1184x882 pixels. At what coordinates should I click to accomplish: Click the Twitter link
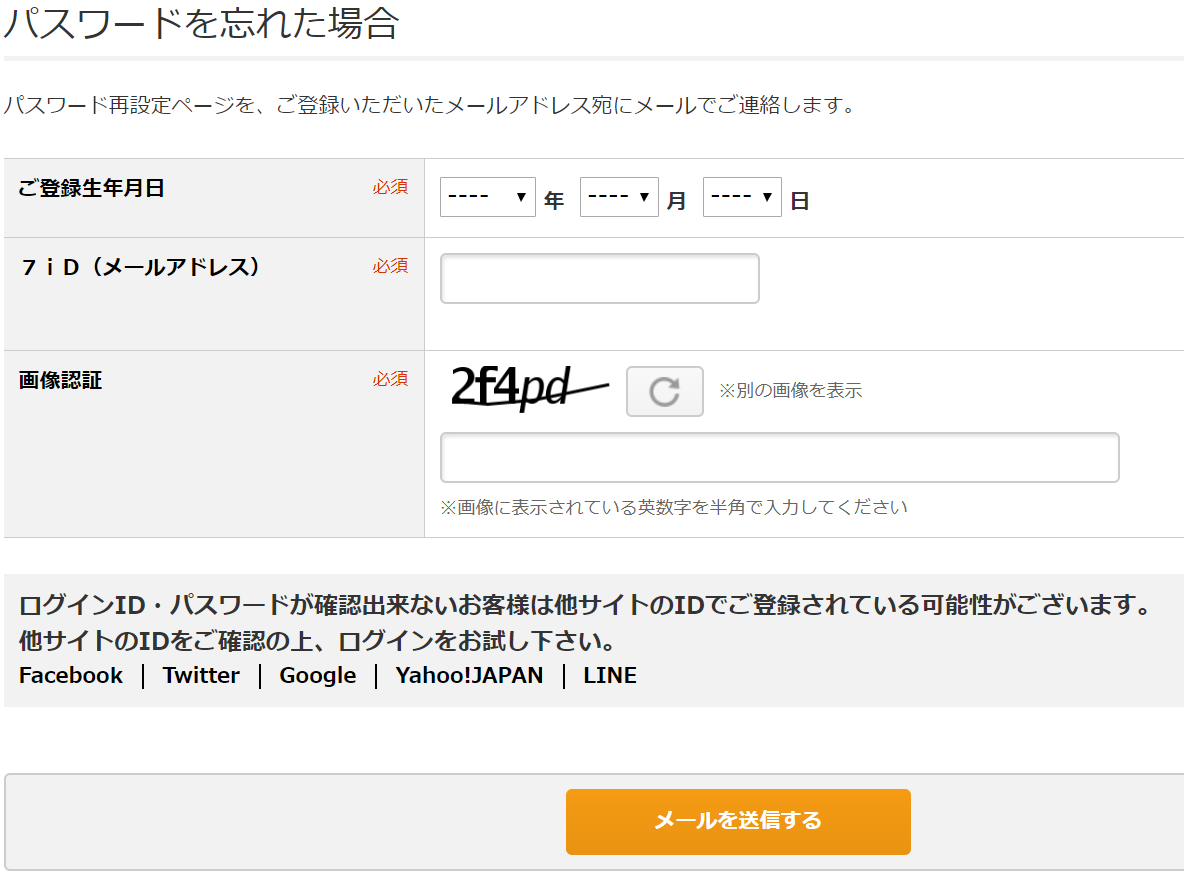201,676
